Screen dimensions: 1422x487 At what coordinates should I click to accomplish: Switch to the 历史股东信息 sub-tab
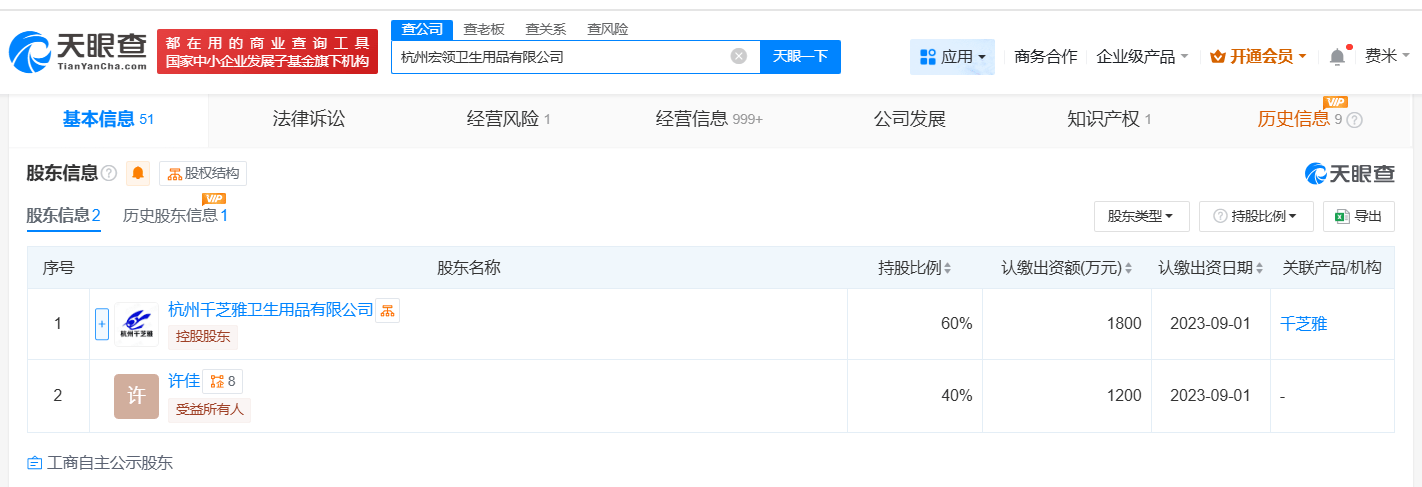(175, 215)
